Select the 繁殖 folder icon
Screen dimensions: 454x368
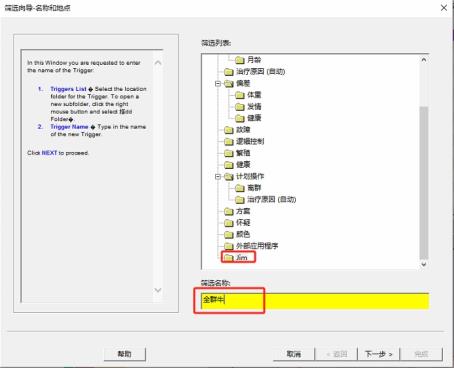coord(229,153)
